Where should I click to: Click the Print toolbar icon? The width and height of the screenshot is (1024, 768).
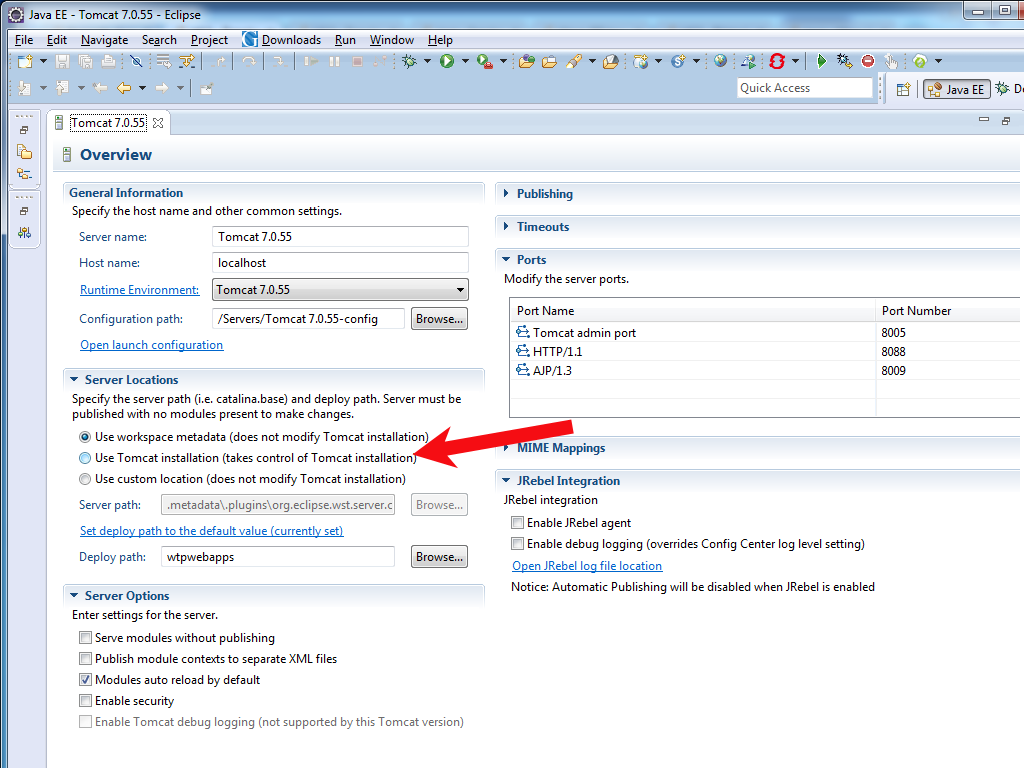[108, 61]
